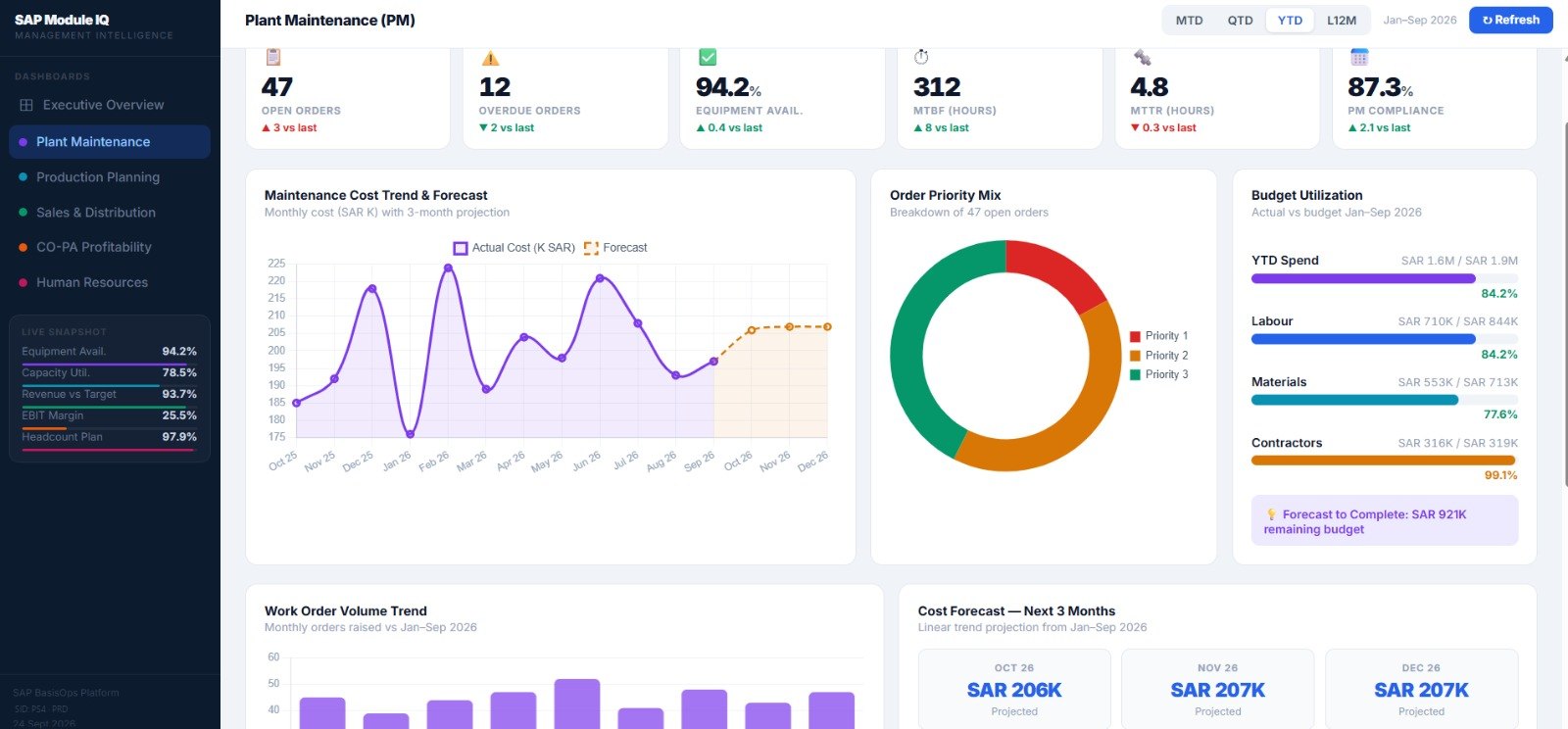Toggle Priority 3 in the donut legend
The height and width of the screenshot is (729, 1568).
(x=1158, y=374)
